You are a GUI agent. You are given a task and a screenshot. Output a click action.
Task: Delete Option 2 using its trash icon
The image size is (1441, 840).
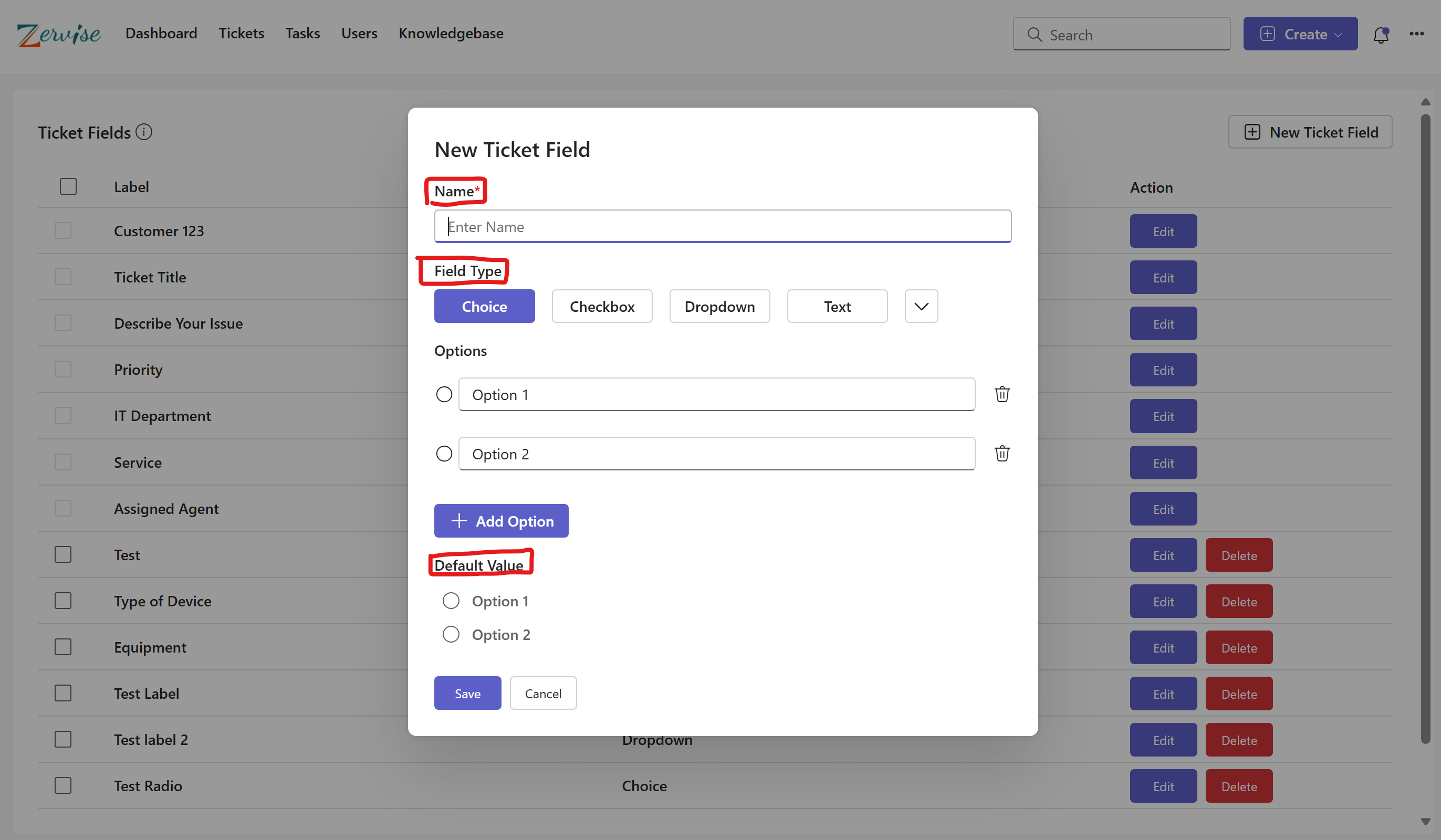[x=1002, y=454]
